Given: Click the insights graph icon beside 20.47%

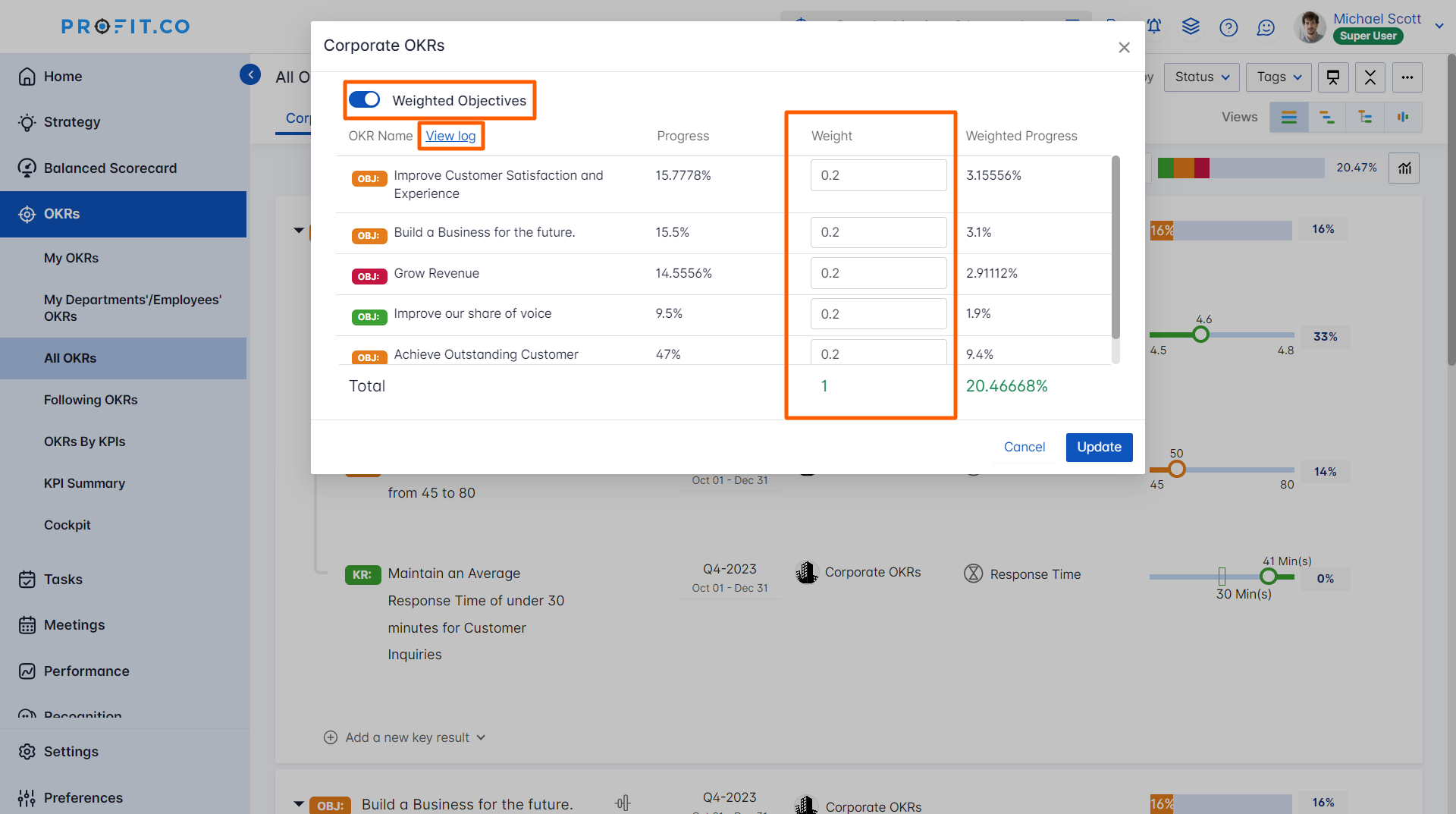Looking at the screenshot, I should coord(1404,168).
